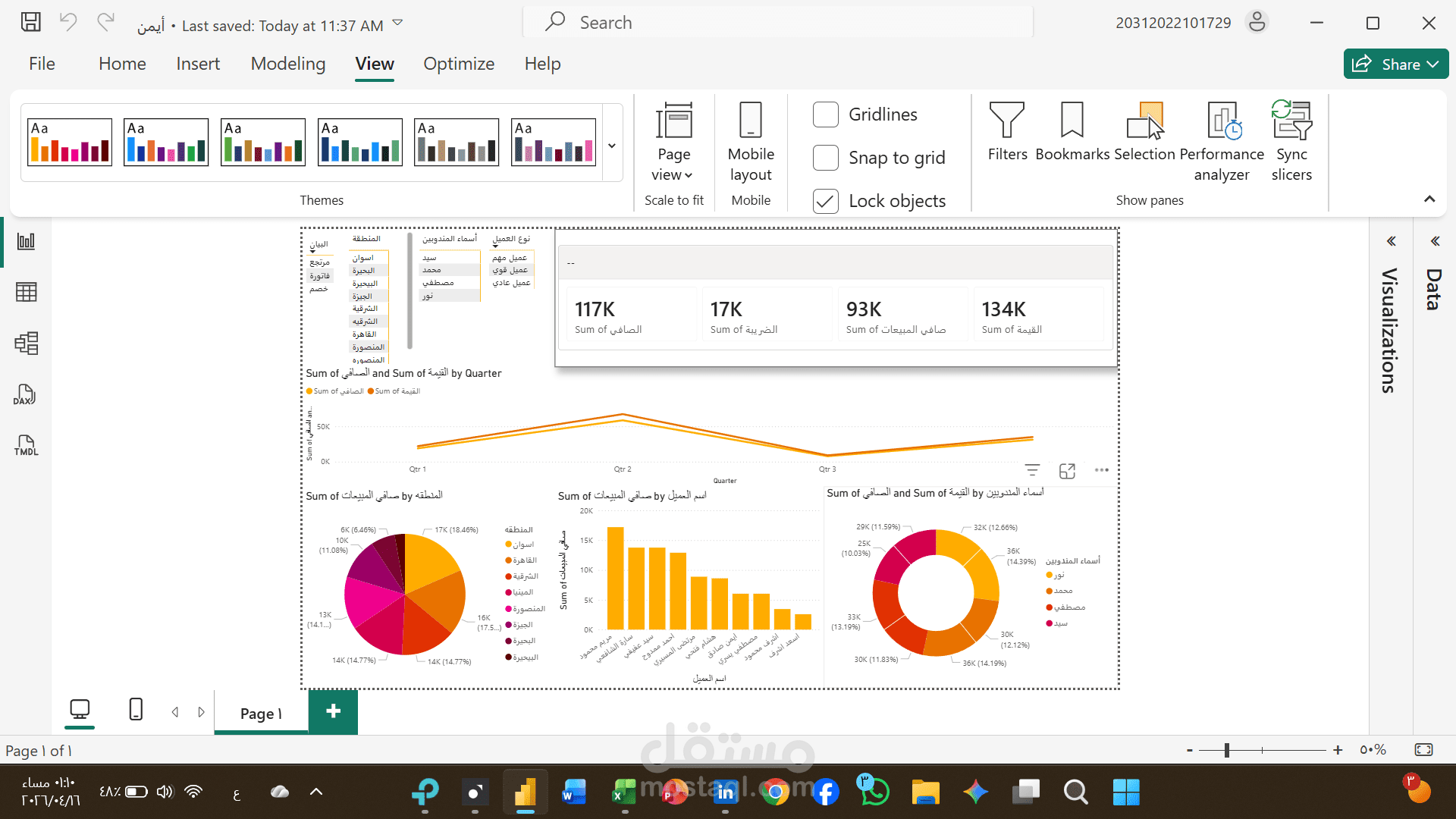Open the Modeling ribbon tab
Image resolution: width=1456 pixels, height=819 pixels.
coord(287,64)
